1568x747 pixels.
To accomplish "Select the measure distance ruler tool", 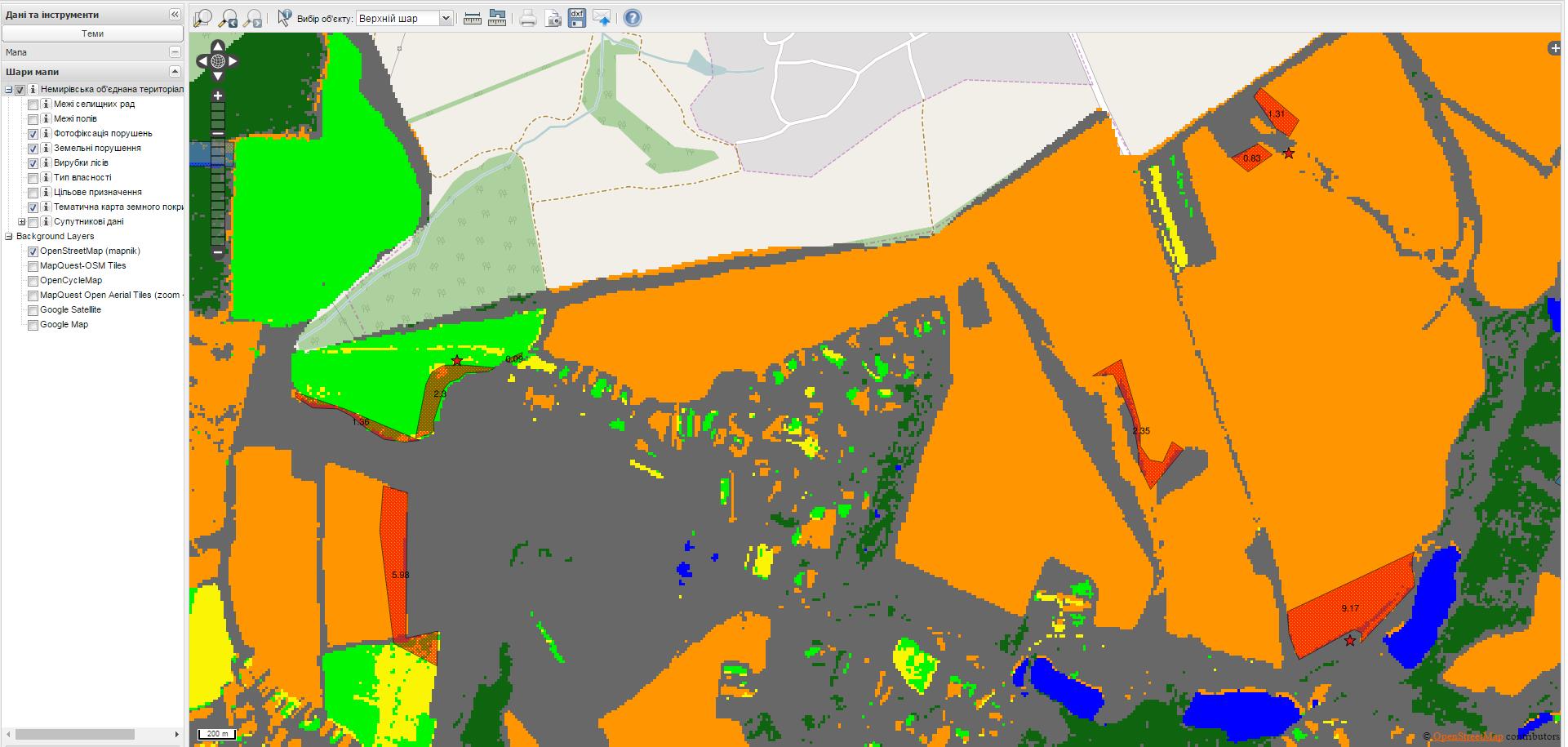I will [473, 18].
